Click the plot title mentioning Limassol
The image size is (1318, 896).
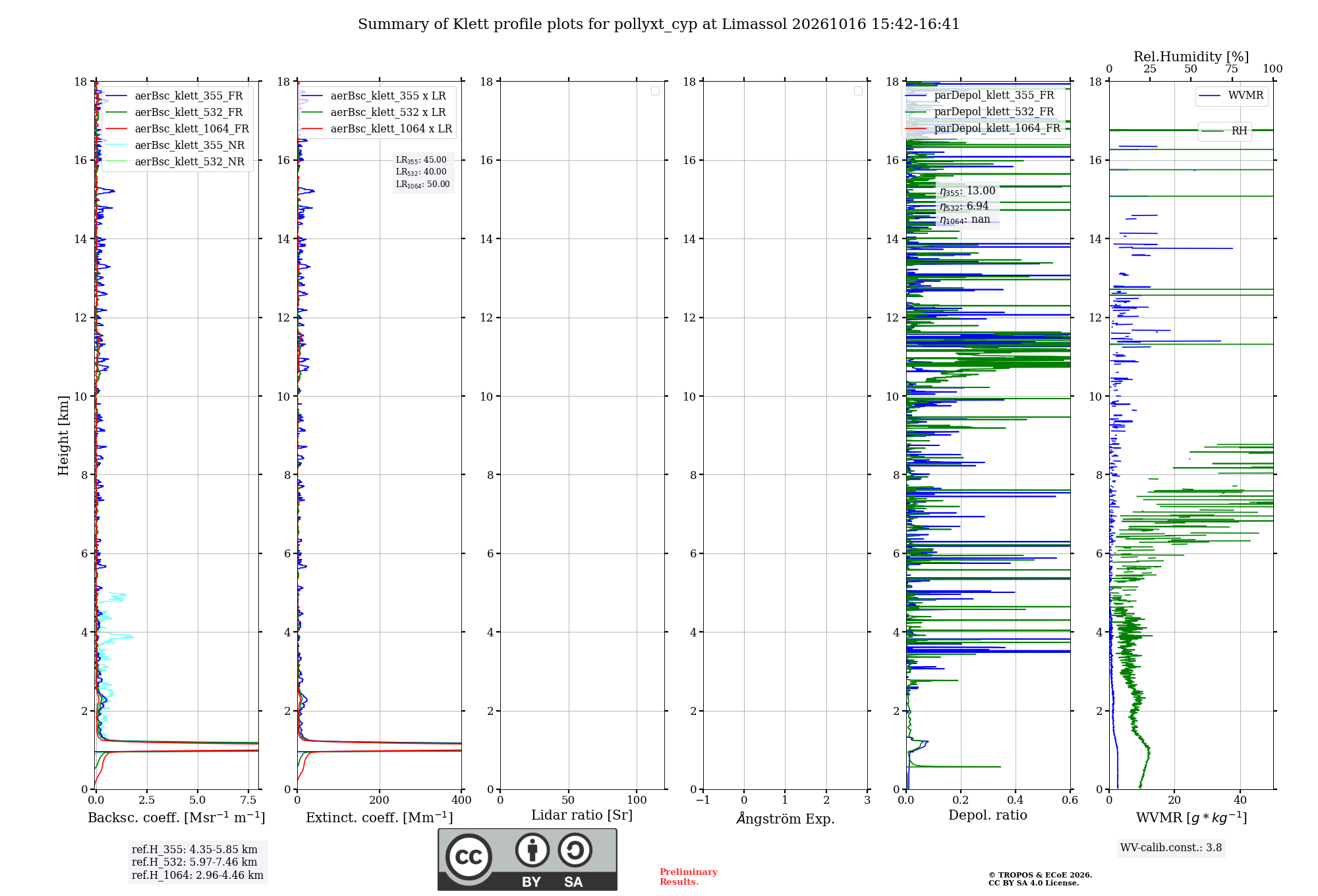pos(659,24)
